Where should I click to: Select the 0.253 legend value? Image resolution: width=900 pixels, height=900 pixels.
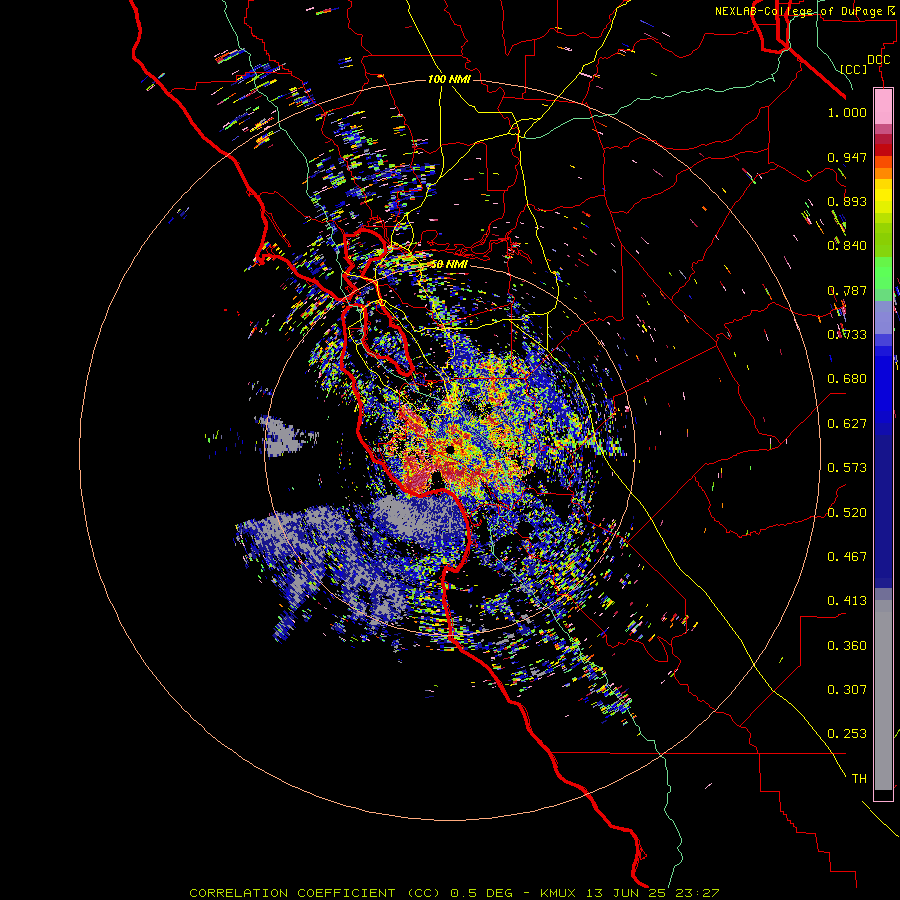click(847, 734)
